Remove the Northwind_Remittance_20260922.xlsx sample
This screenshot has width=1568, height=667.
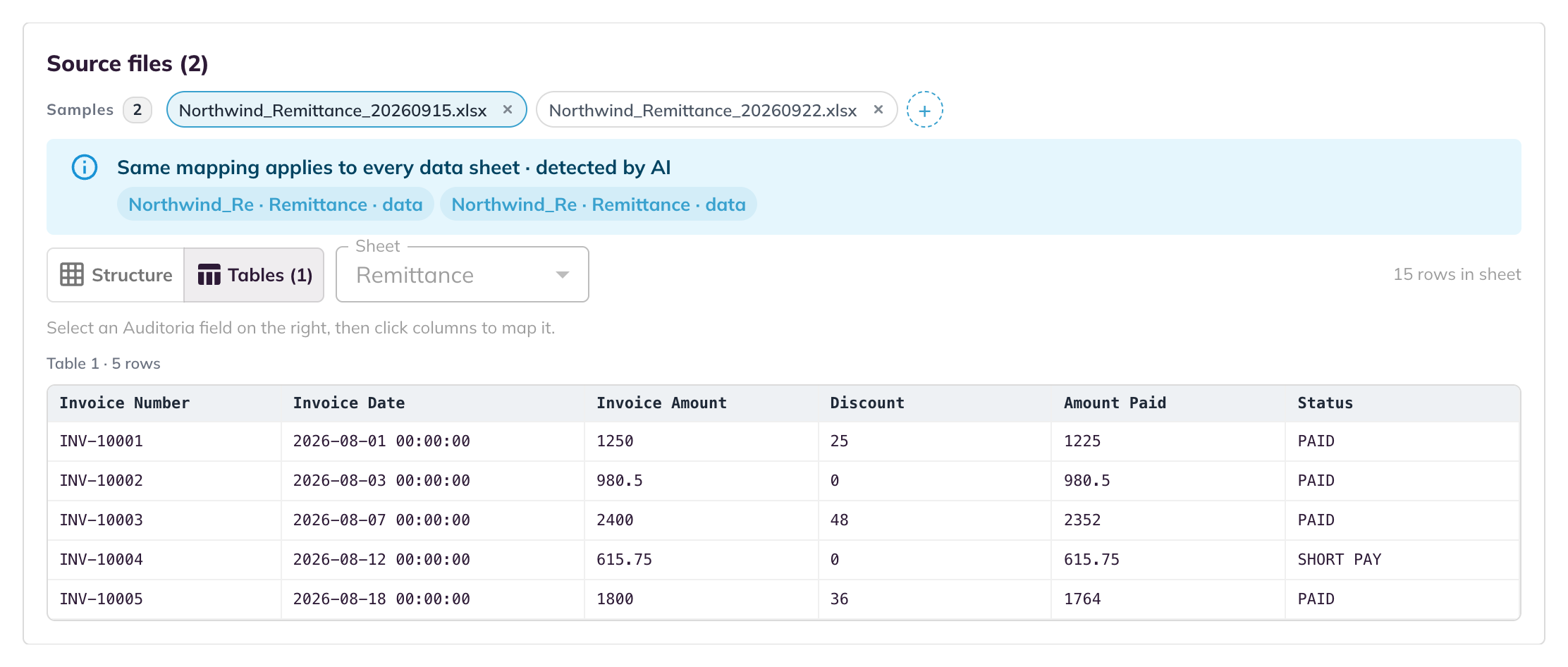[878, 109]
